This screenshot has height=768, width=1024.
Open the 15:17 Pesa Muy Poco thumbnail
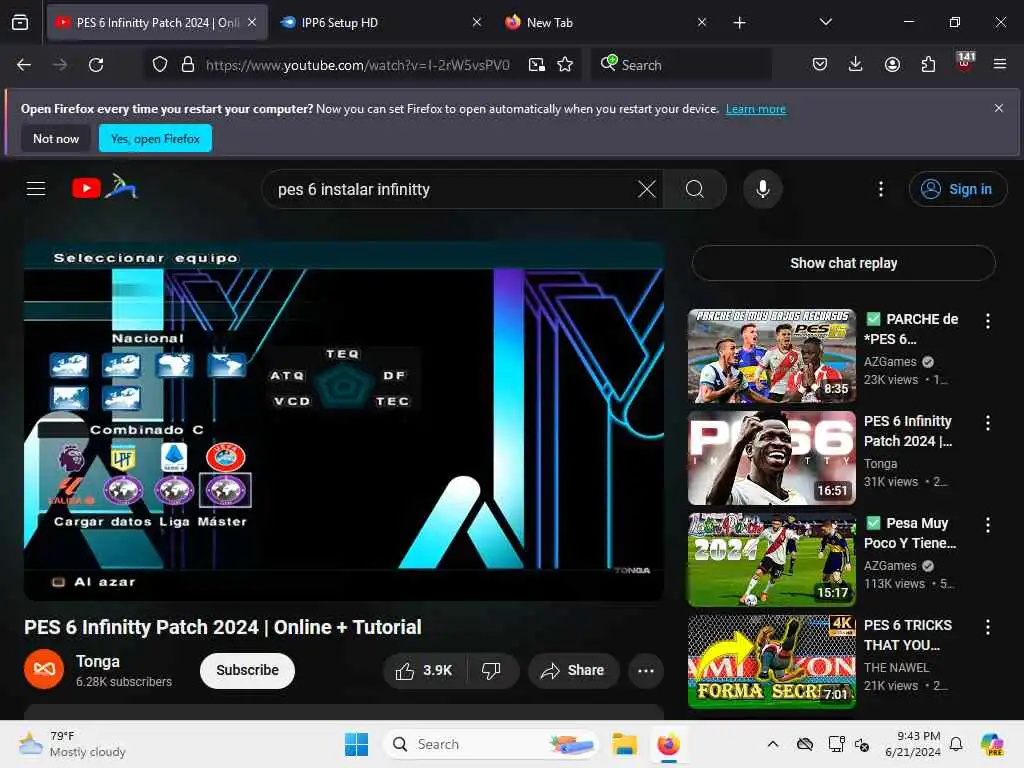(771, 560)
